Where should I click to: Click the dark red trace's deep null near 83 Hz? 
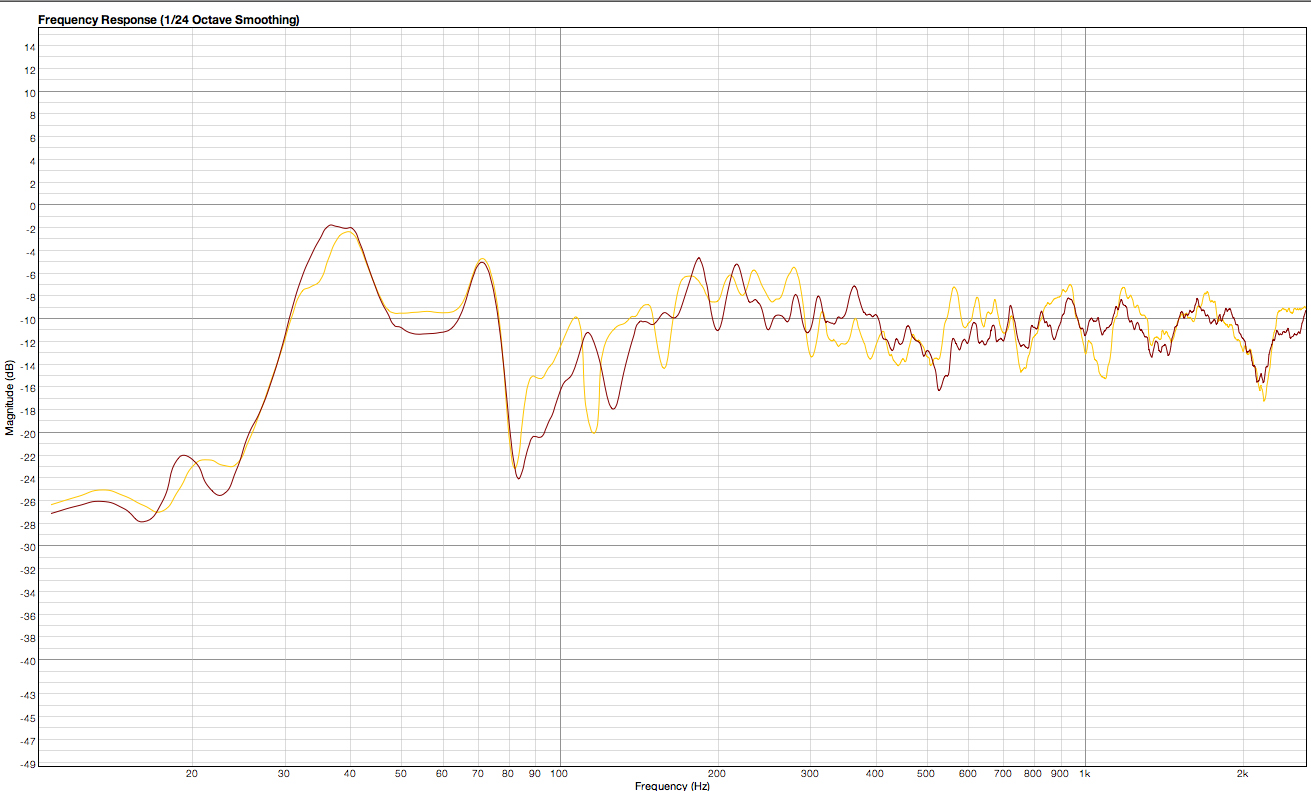(x=518, y=478)
